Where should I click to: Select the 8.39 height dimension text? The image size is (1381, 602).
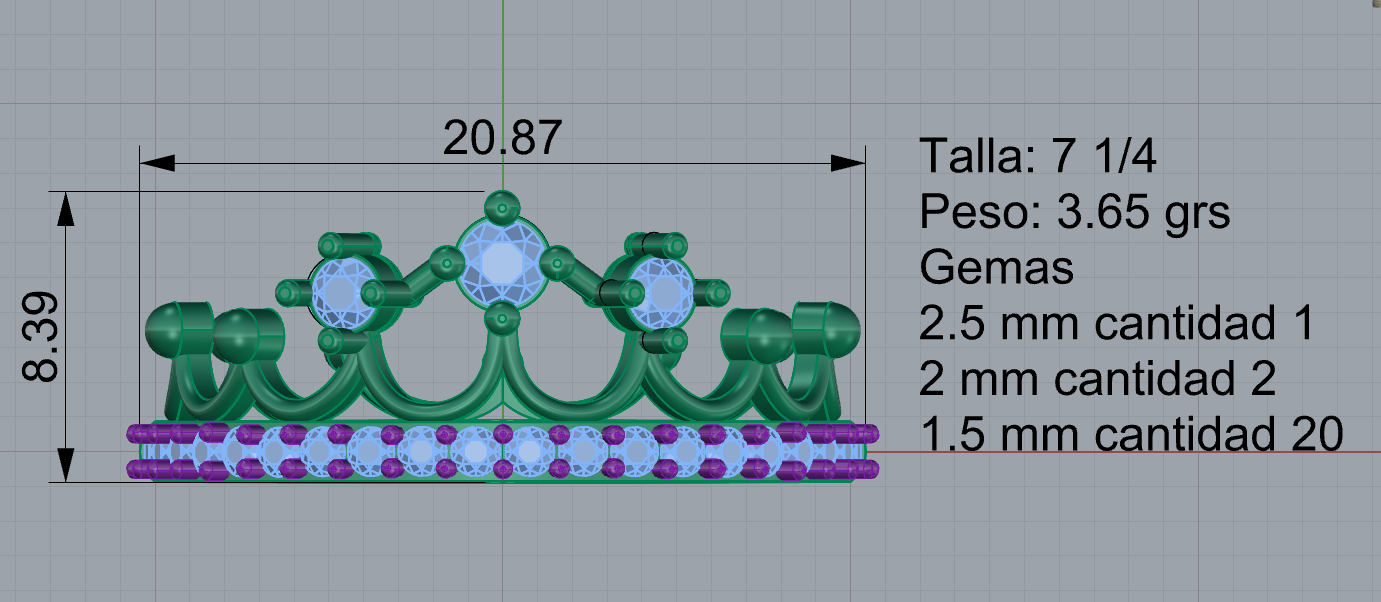coord(42,337)
